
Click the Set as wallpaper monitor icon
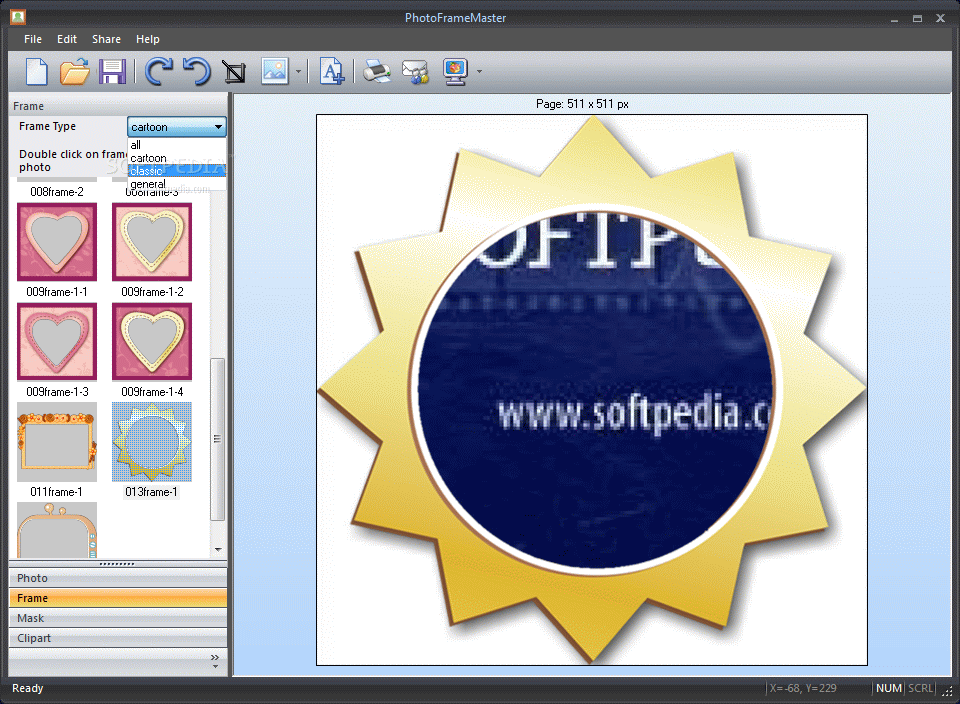pyautogui.click(x=456, y=72)
